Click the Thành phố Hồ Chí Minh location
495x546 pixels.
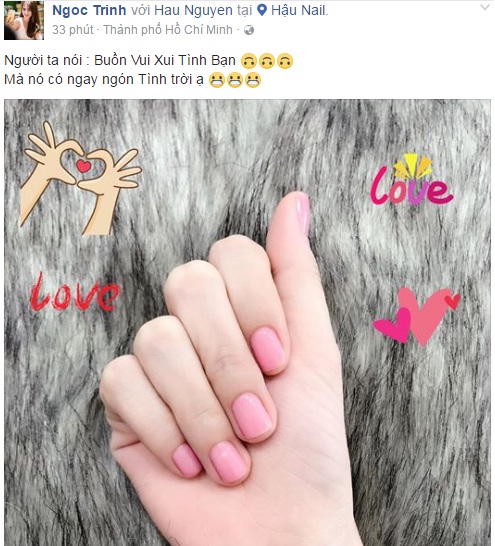(x=168, y=30)
